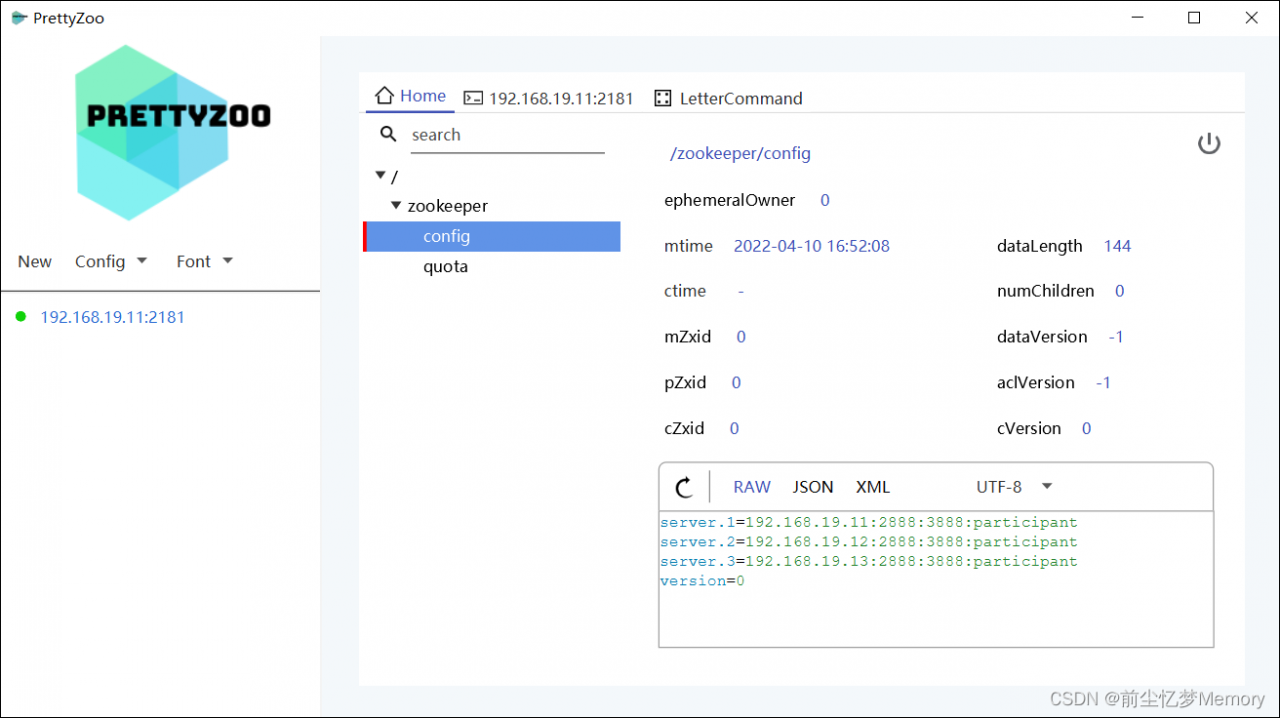Viewport: 1280px width, 718px height.
Task: Click the aclVersion value -1
Action: (1103, 383)
